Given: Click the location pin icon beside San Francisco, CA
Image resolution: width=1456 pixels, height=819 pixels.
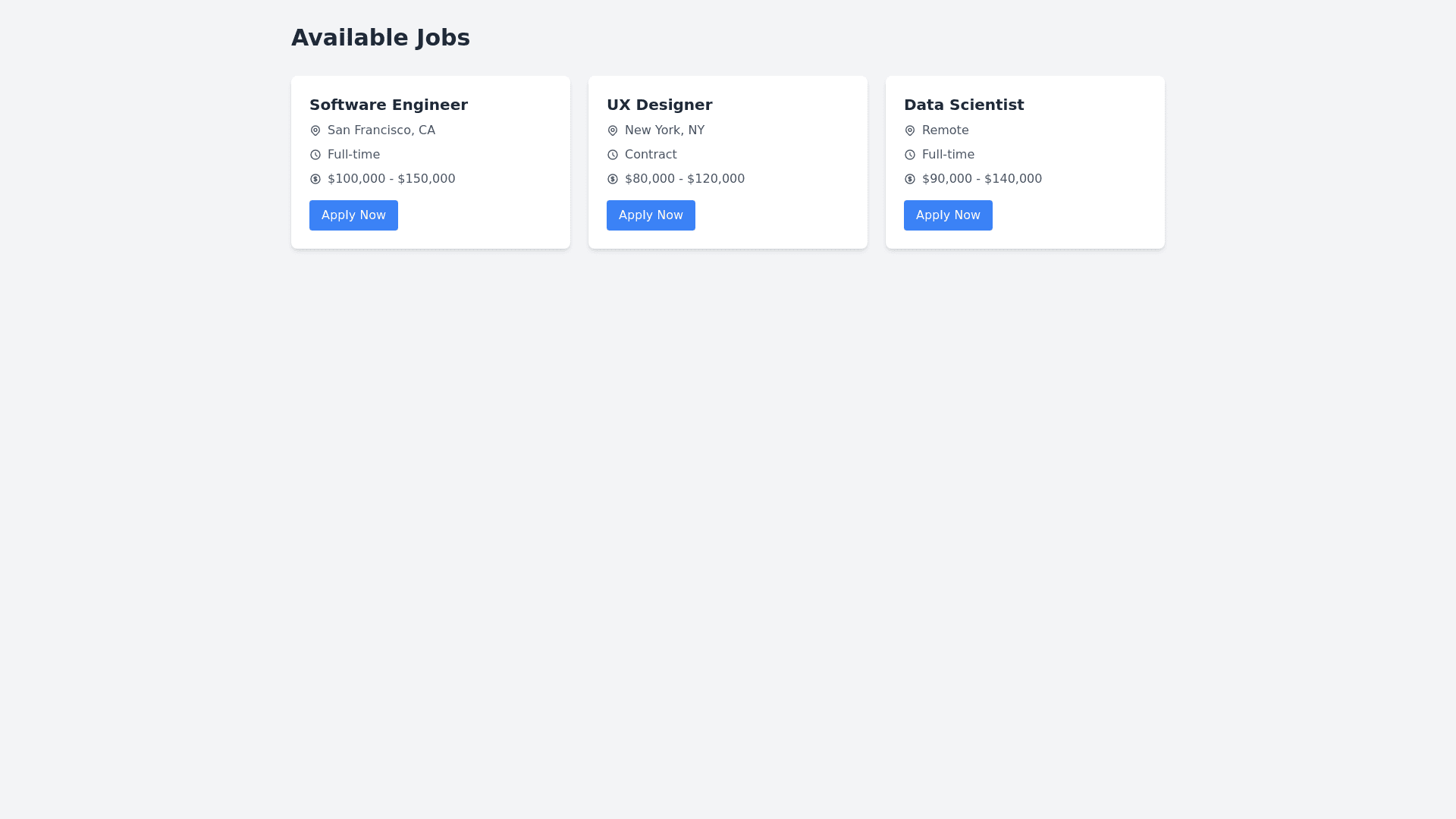Looking at the screenshot, I should 315,130.
